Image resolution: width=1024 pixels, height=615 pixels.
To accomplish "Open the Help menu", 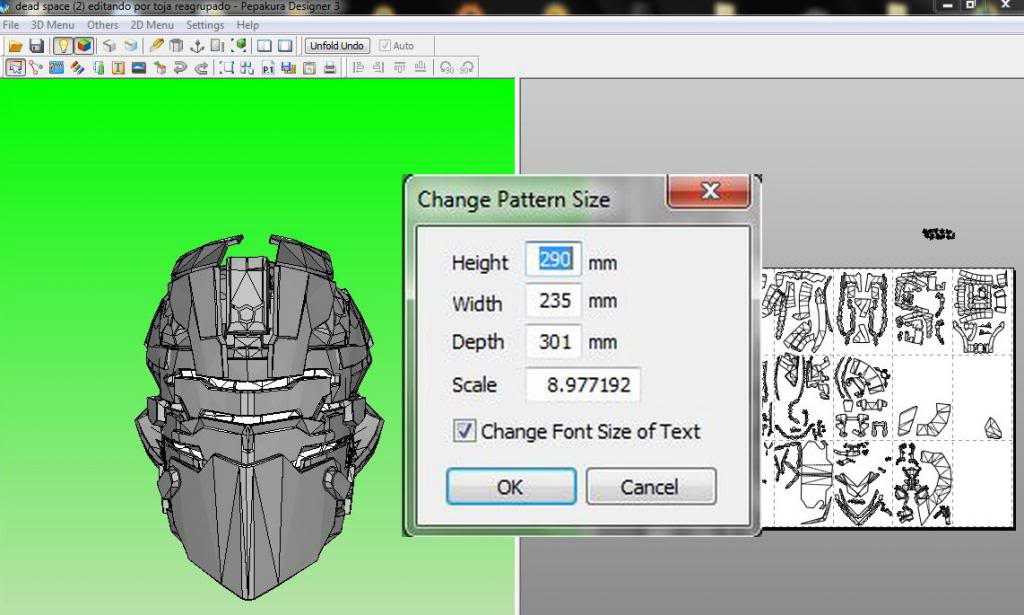I will [x=248, y=25].
